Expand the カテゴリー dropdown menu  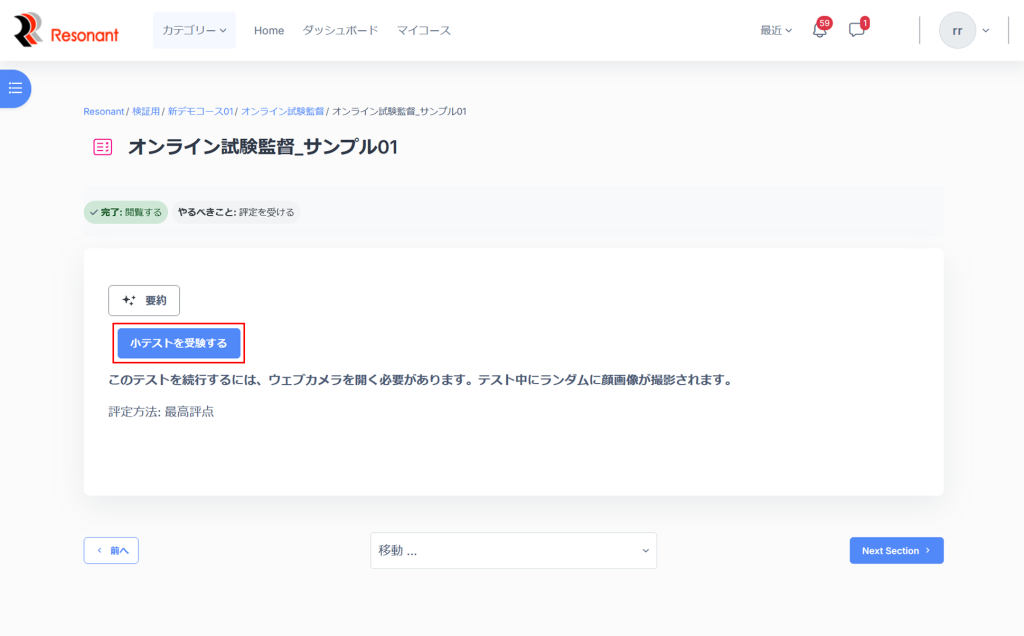click(x=195, y=30)
